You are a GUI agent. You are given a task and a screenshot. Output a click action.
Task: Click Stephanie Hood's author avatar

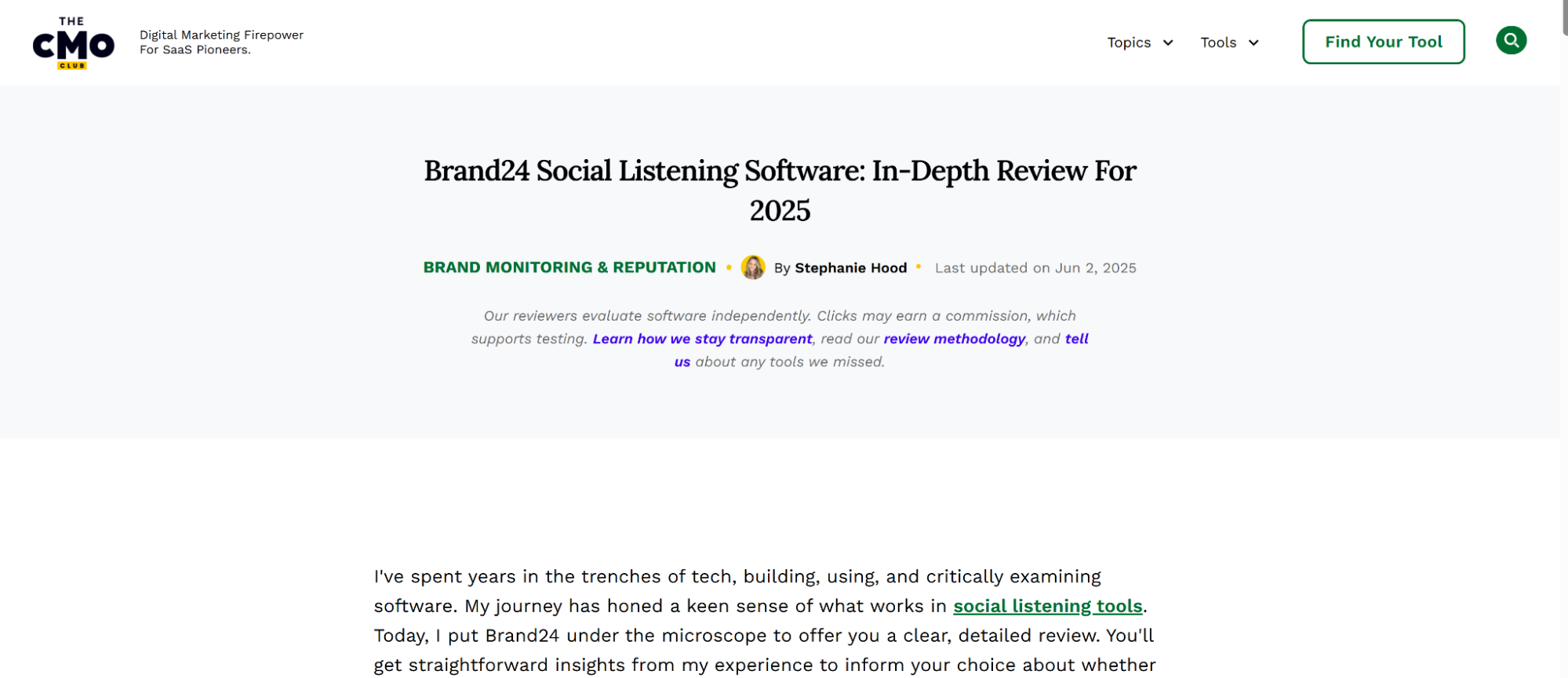click(753, 267)
